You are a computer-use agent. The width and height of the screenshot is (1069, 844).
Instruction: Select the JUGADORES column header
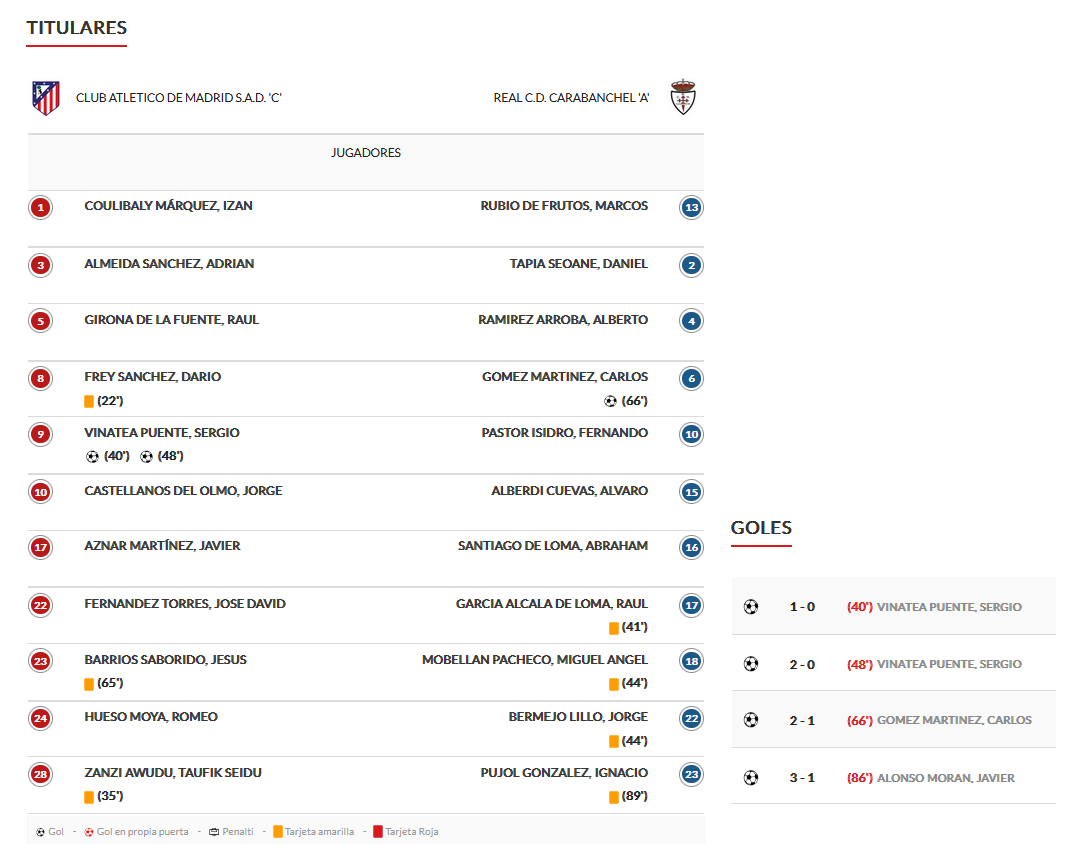click(x=365, y=153)
